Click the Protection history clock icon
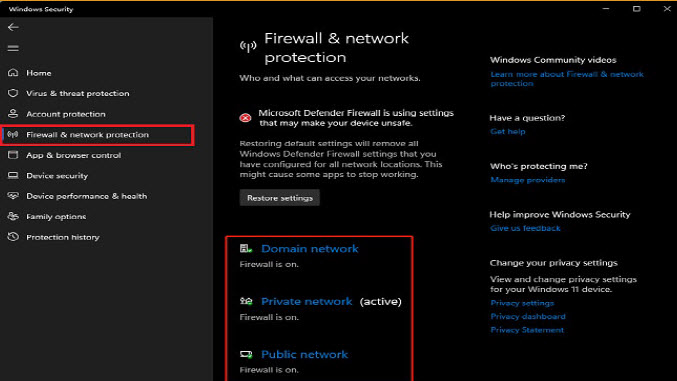The width and height of the screenshot is (677, 381). click(x=13, y=237)
